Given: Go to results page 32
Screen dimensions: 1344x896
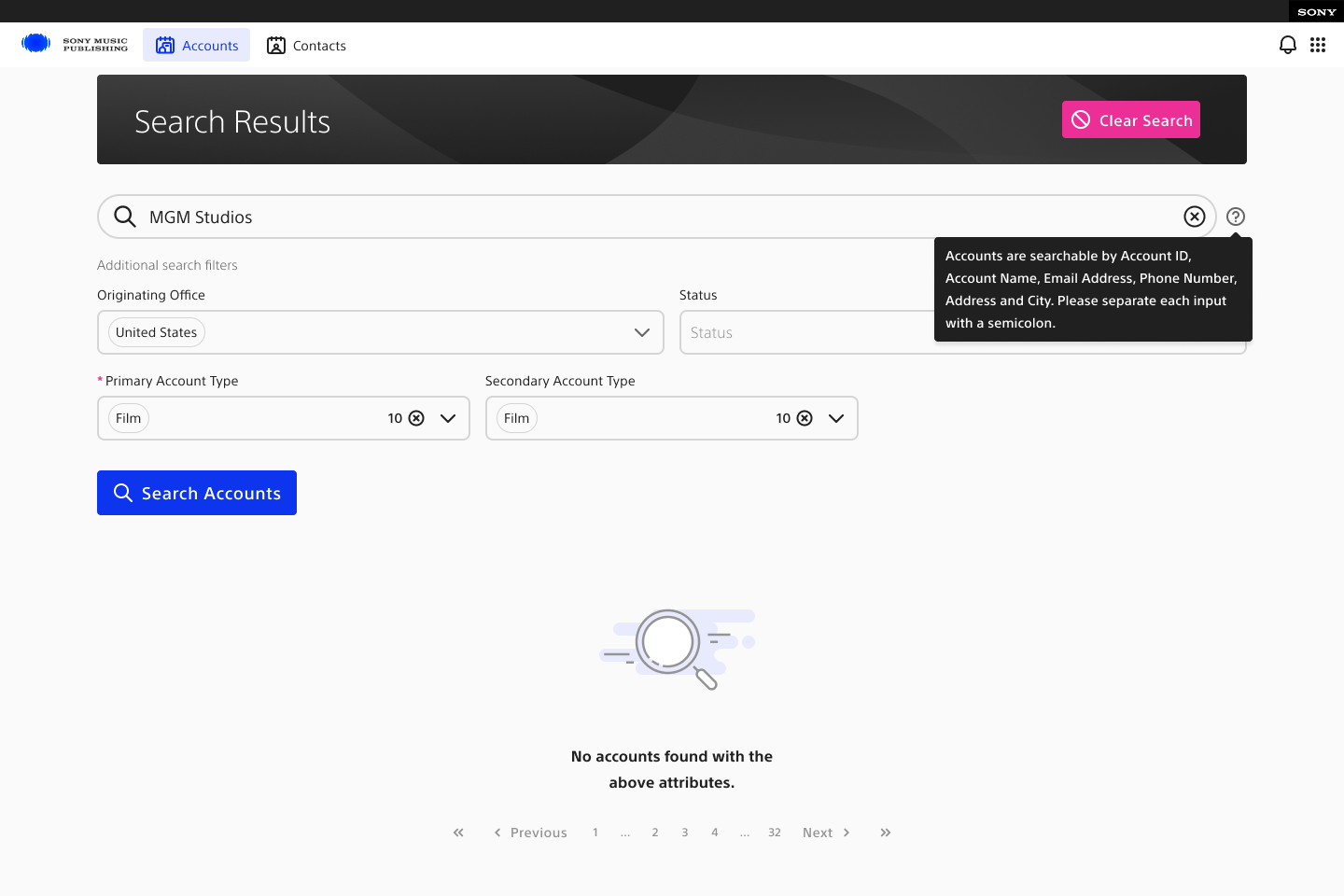Looking at the screenshot, I should pos(775,833).
